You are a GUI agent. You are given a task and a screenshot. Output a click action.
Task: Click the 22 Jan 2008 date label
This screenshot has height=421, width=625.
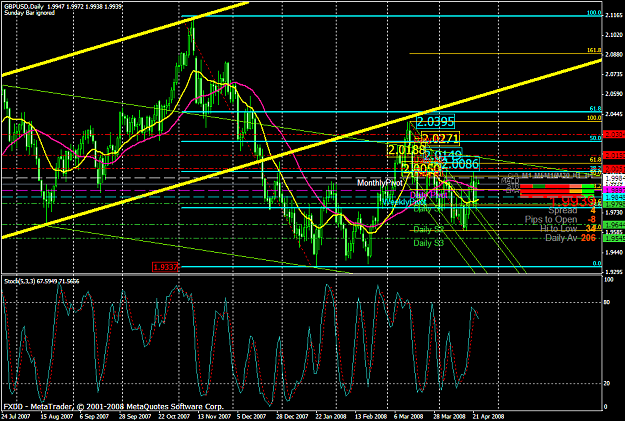point(331,417)
